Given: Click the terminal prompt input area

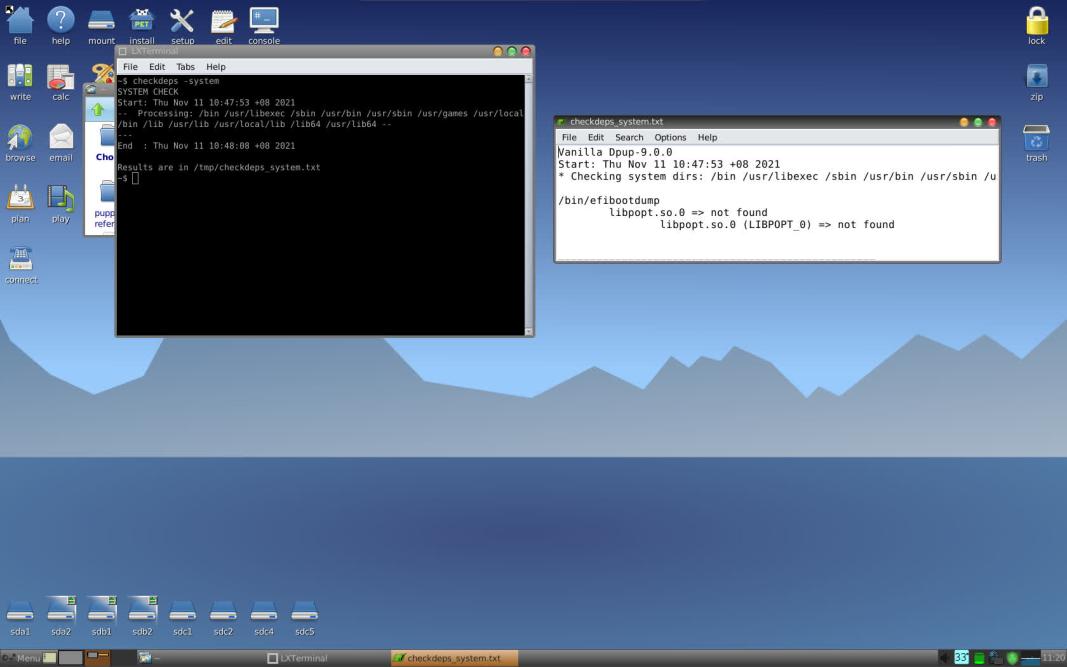Looking at the screenshot, I should tap(135, 178).
